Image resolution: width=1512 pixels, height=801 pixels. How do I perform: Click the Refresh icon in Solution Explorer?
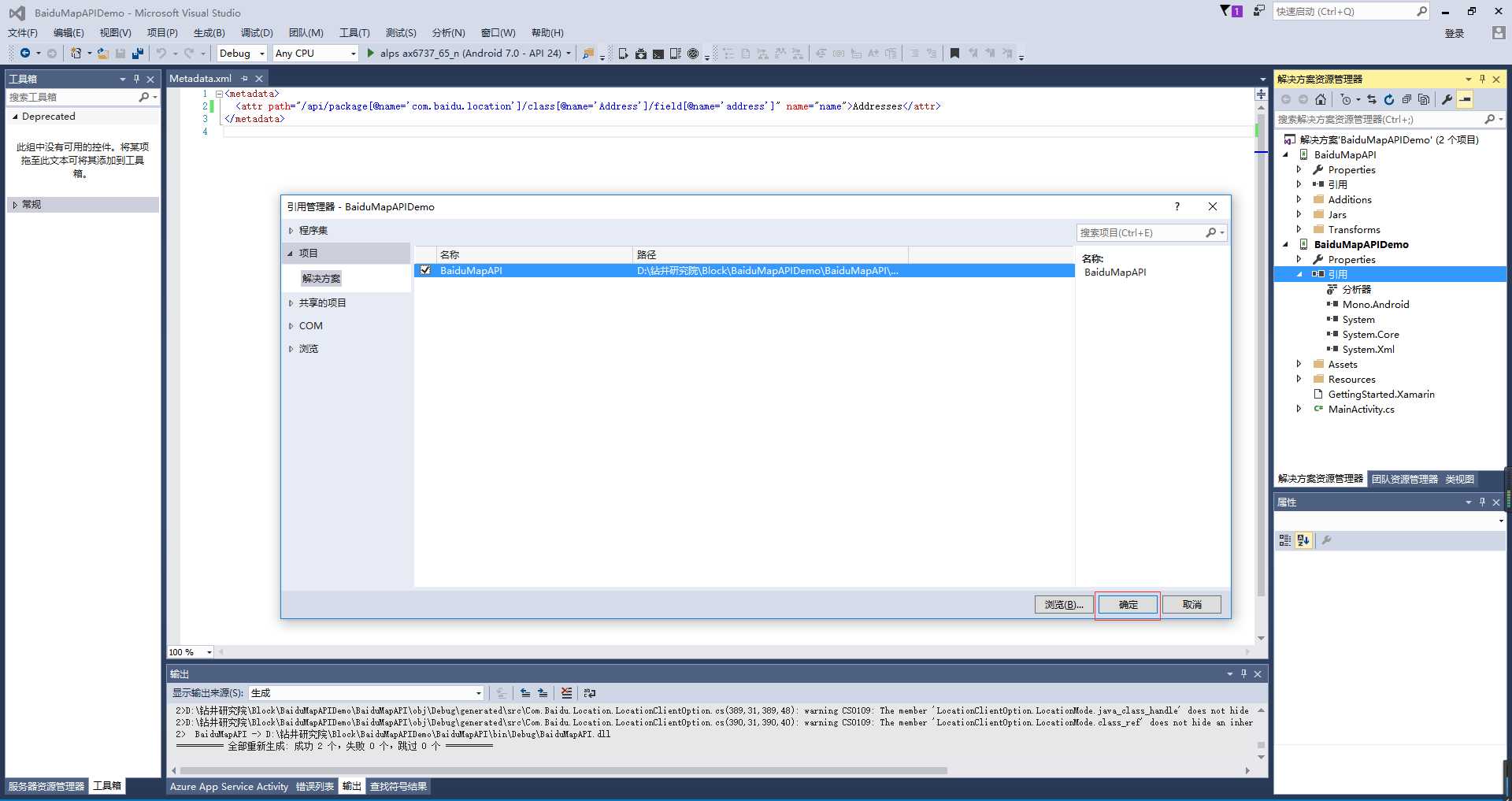1389,99
